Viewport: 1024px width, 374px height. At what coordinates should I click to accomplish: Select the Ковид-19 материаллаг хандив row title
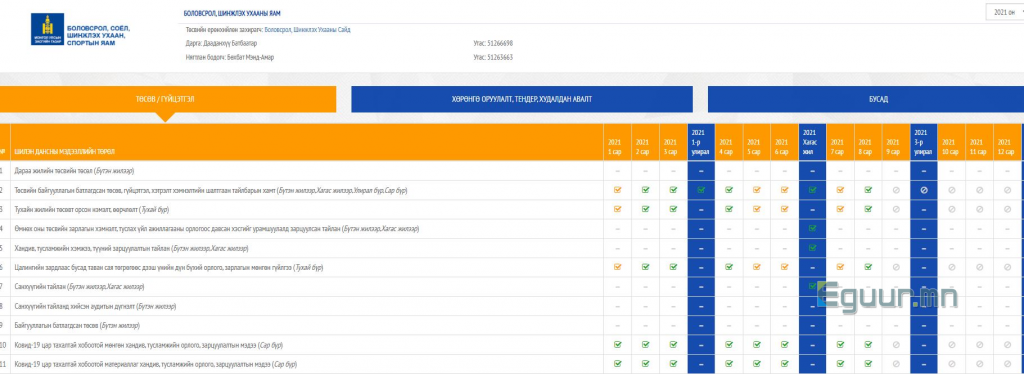pos(155,364)
